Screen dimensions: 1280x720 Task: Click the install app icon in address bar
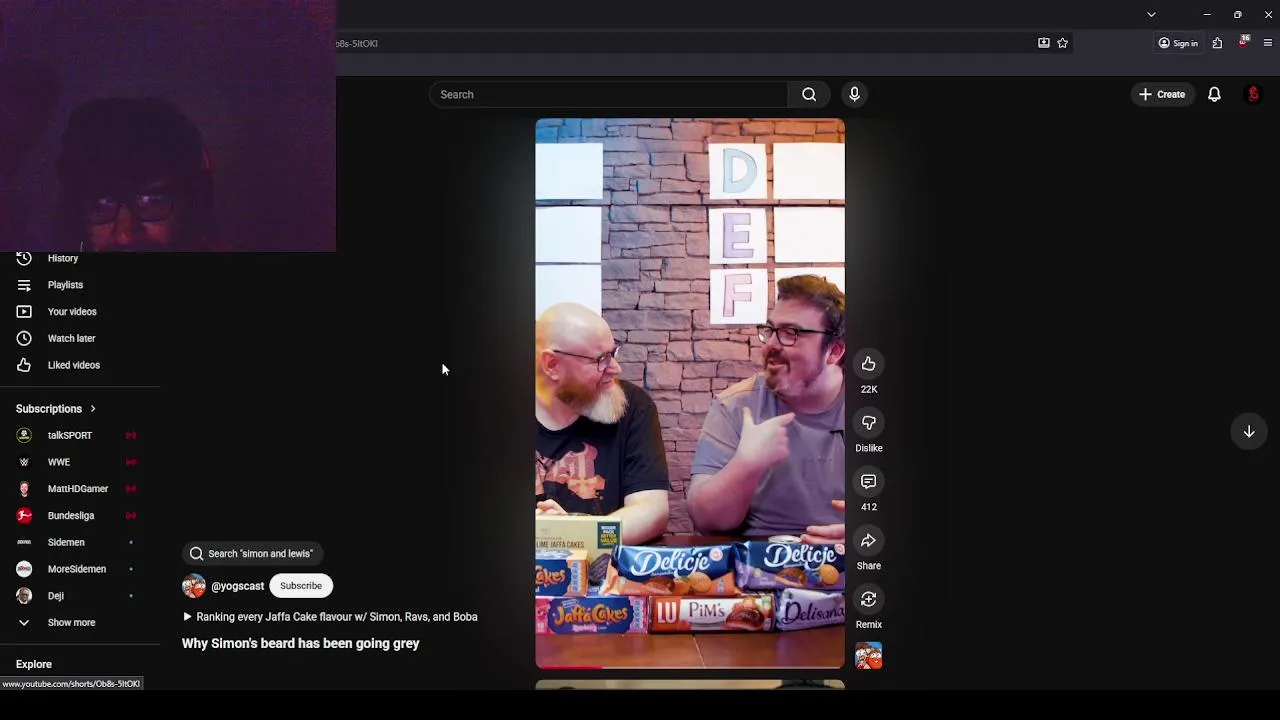pyautogui.click(x=1044, y=43)
